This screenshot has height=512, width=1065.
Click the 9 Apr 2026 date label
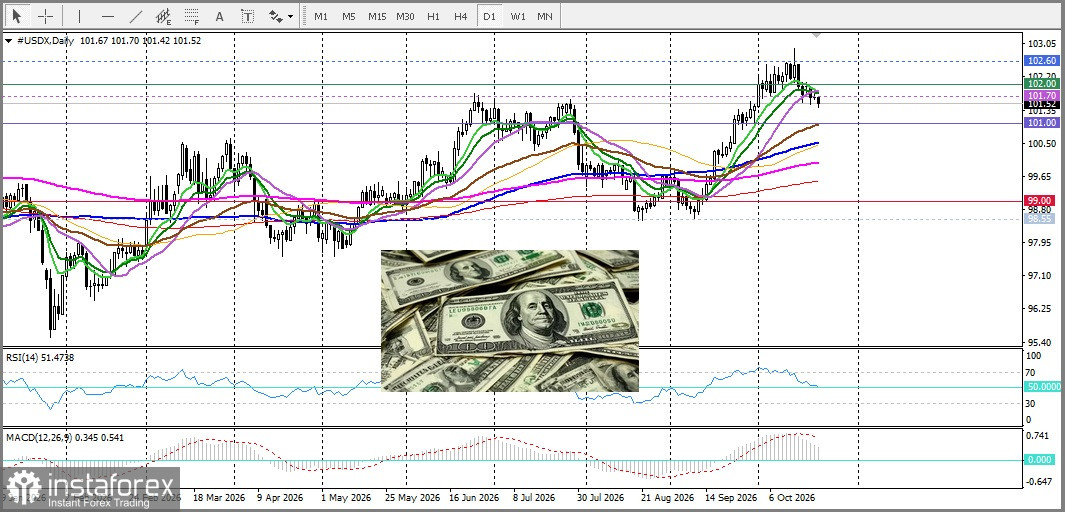281,497
